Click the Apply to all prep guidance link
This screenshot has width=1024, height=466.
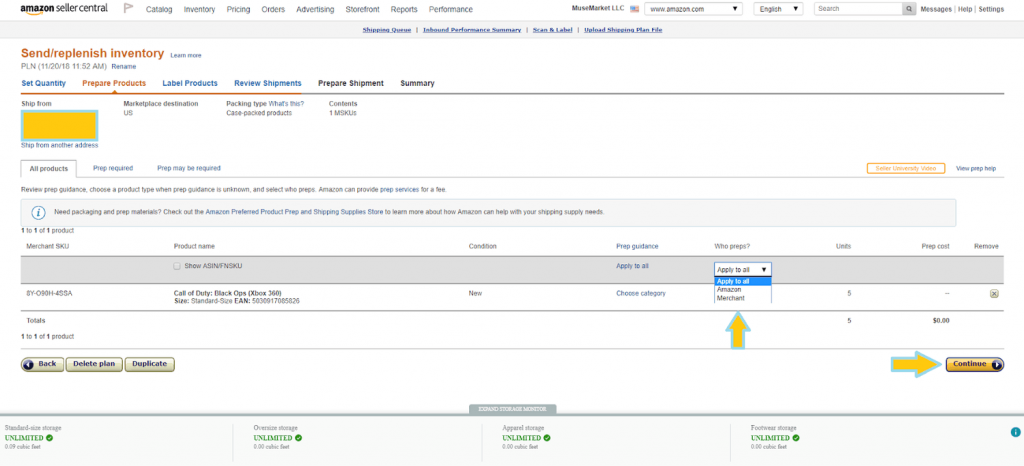[x=632, y=266]
